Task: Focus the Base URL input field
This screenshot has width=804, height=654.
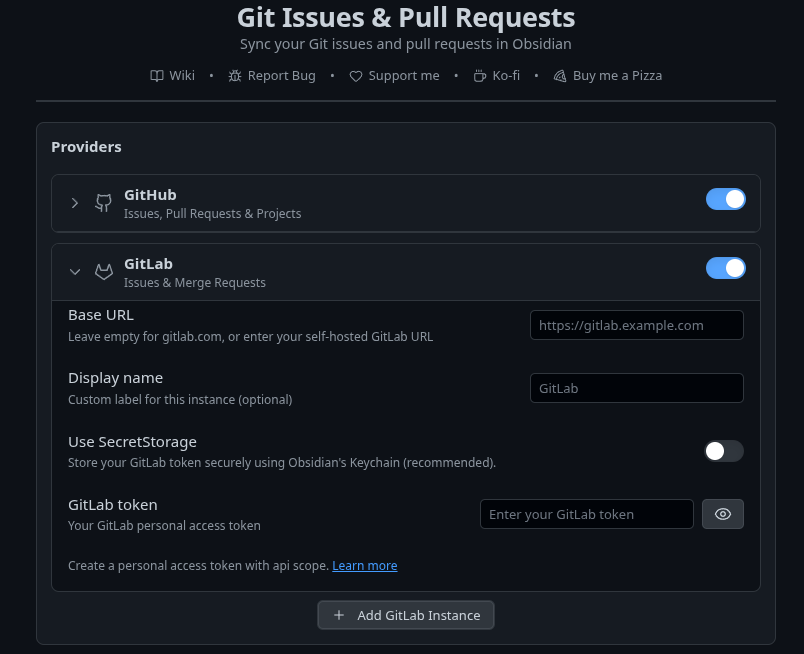Action: 636,325
